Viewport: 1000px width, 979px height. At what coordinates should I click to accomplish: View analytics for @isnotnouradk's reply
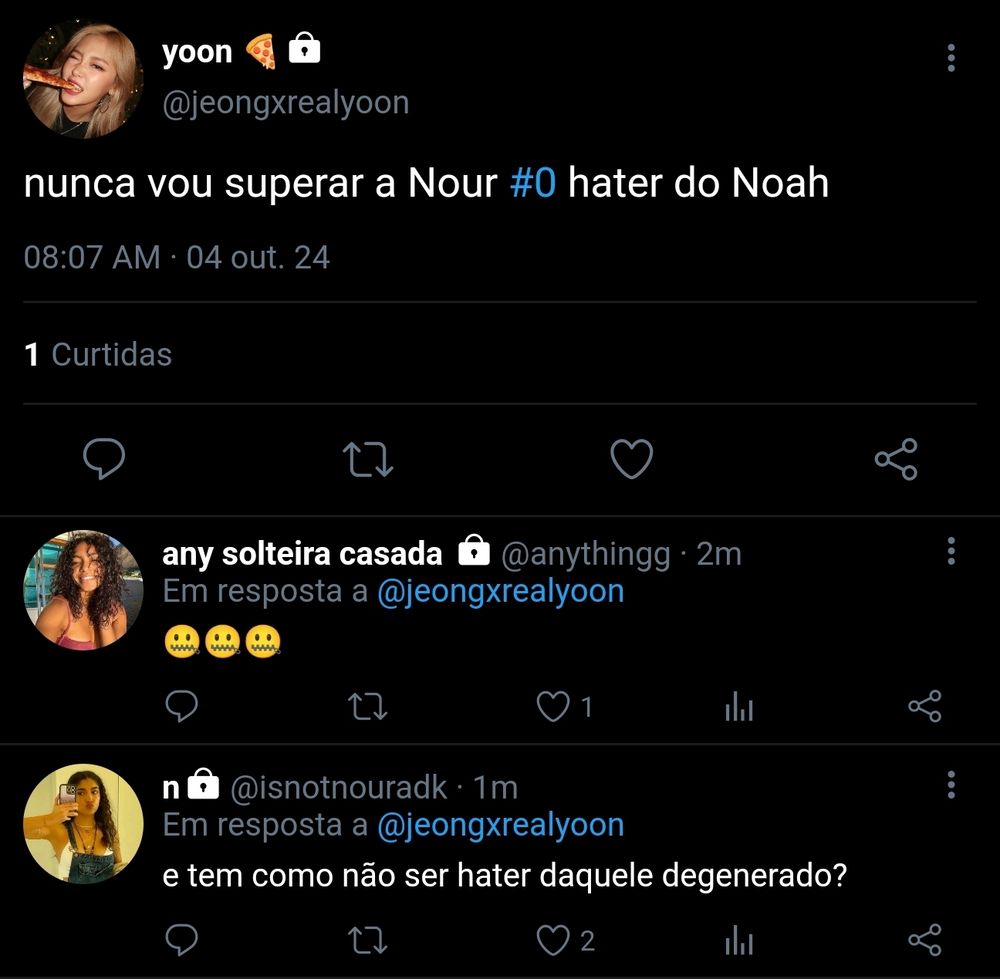tap(738, 940)
